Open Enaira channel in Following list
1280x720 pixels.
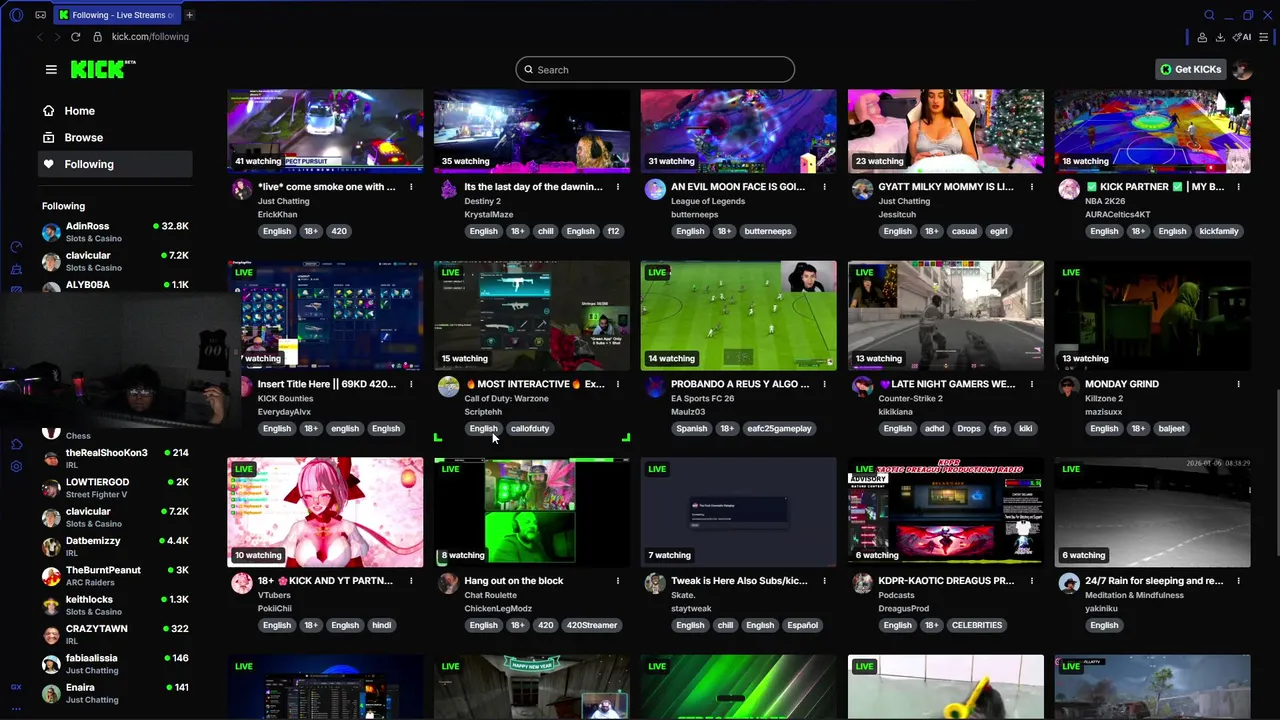pos(115,693)
